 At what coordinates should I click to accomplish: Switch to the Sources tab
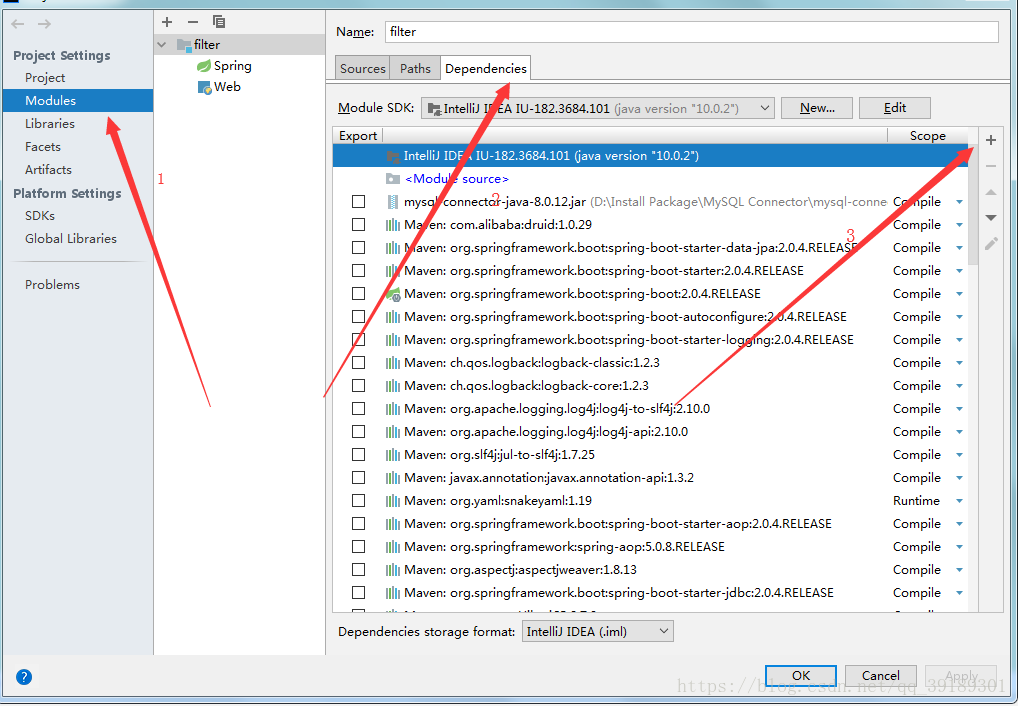click(362, 68)
